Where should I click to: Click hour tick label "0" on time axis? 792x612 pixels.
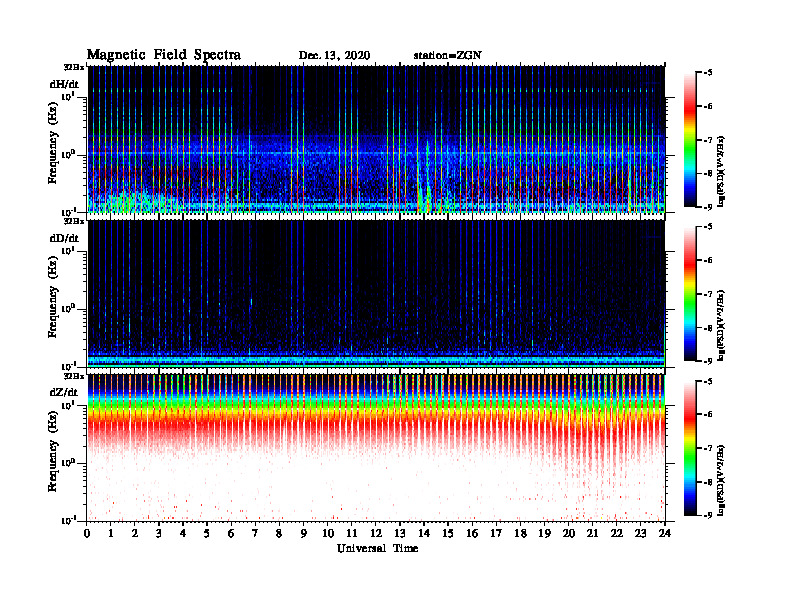coord(87,534)
